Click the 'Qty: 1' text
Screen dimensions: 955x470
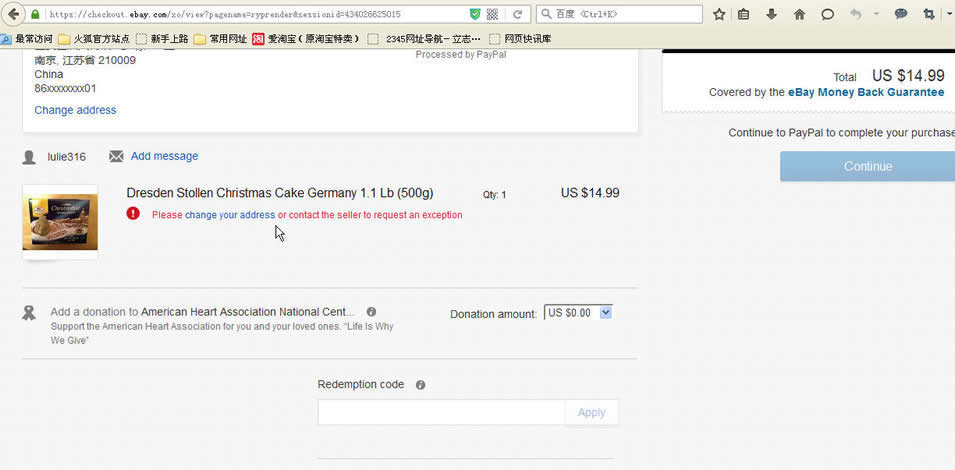[495, 195]
